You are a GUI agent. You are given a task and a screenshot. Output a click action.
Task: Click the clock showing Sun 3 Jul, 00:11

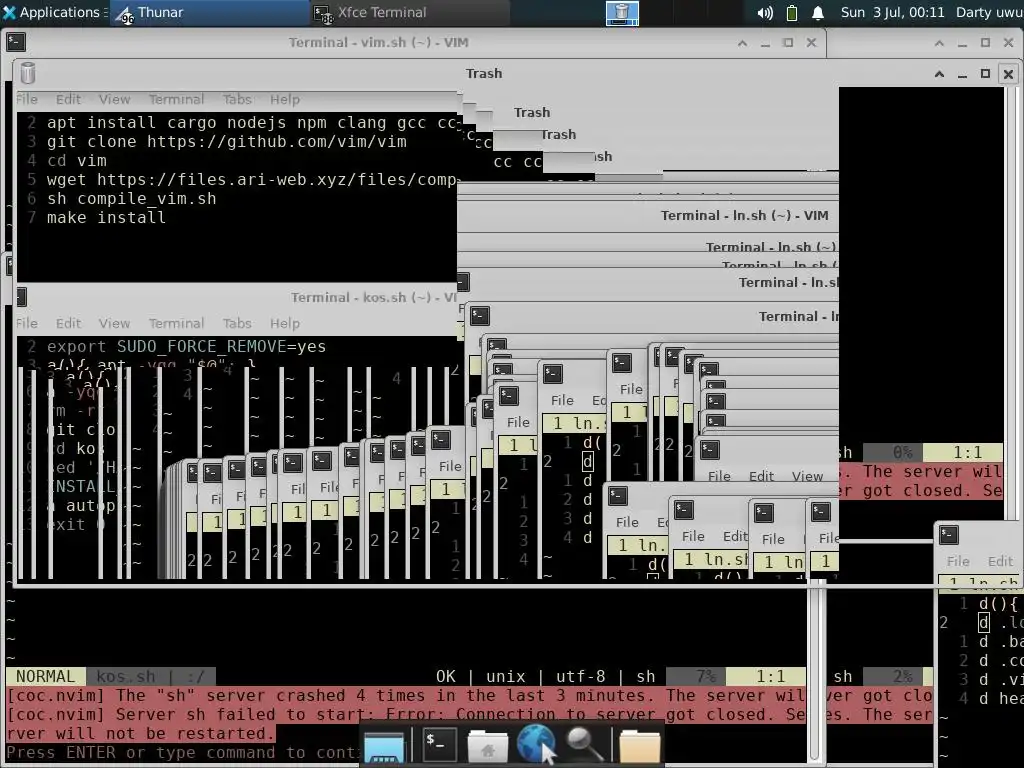(892, 12)
